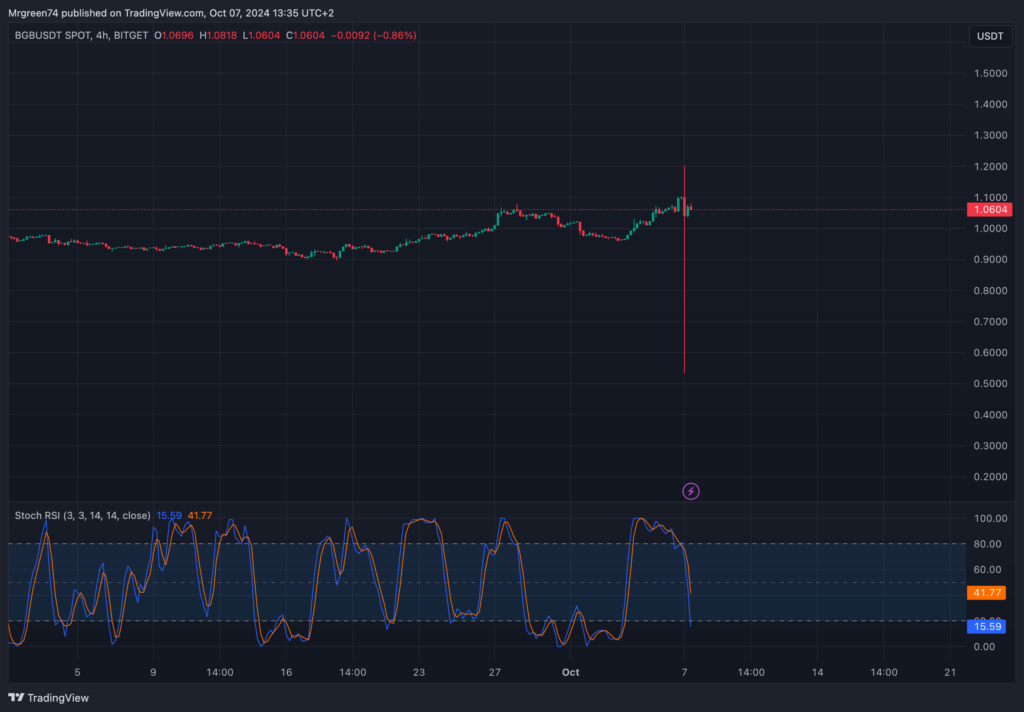Click the orange 41.77 Stoch RSI label
This screenshot has height=712, width=1024.
(988, 593)
